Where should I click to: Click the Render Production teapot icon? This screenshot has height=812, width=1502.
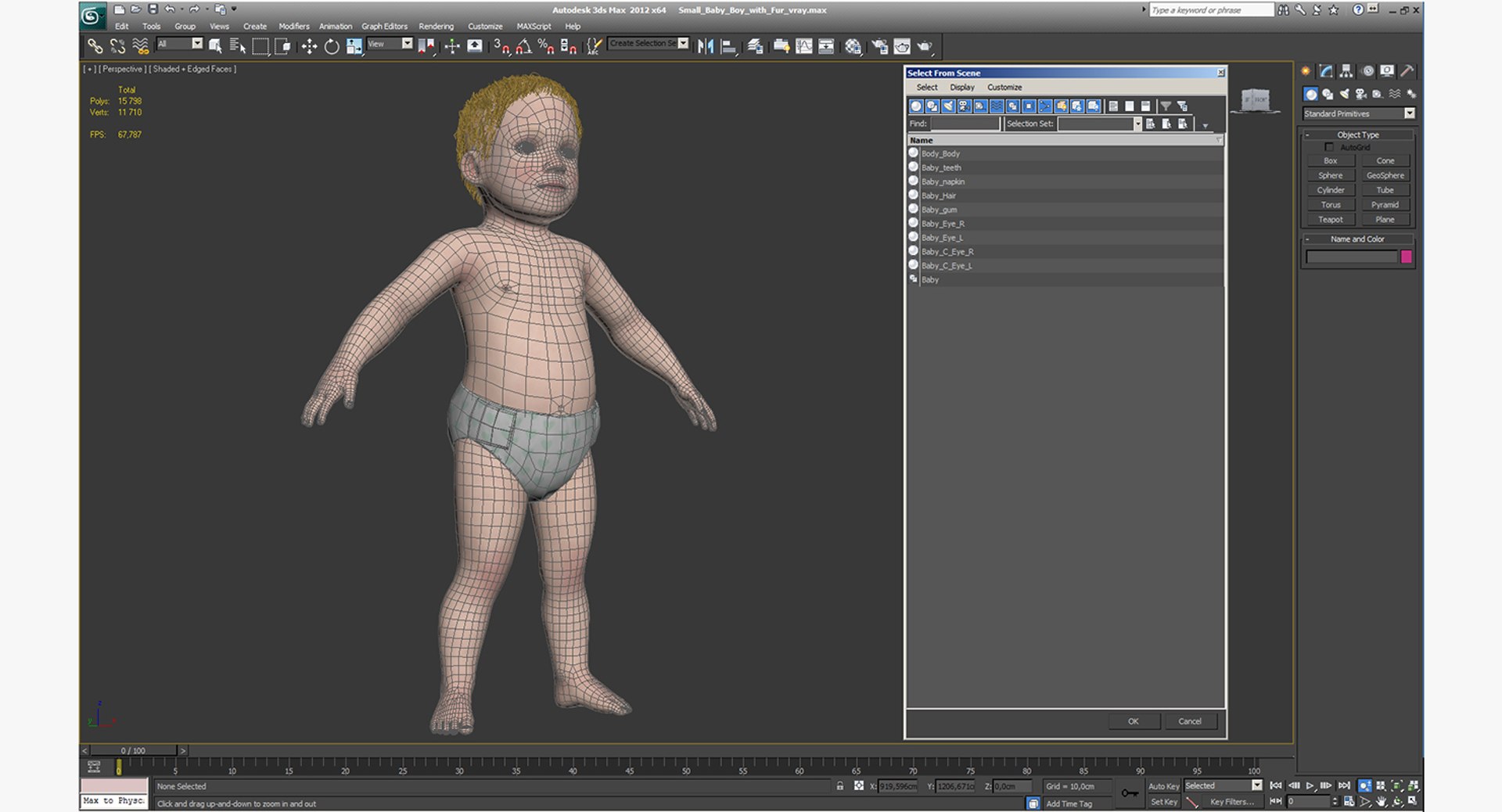925,46
